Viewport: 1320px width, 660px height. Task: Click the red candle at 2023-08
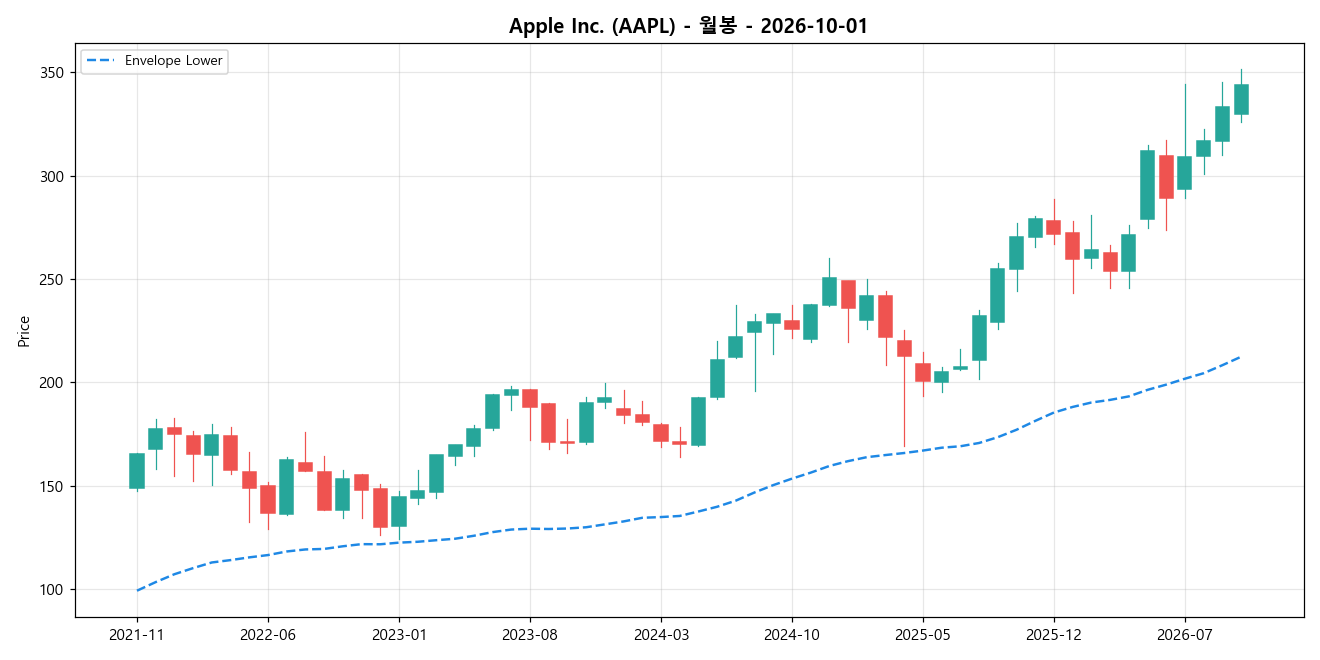530,398
